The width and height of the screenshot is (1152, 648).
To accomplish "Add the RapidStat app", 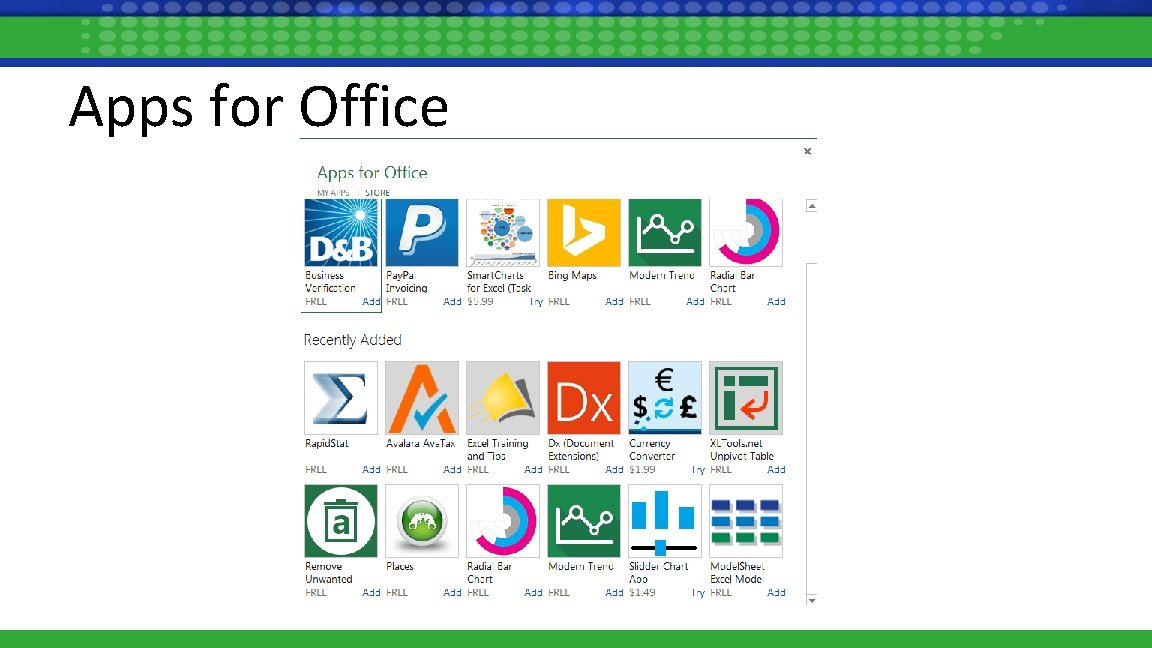I will click(371, 469).
